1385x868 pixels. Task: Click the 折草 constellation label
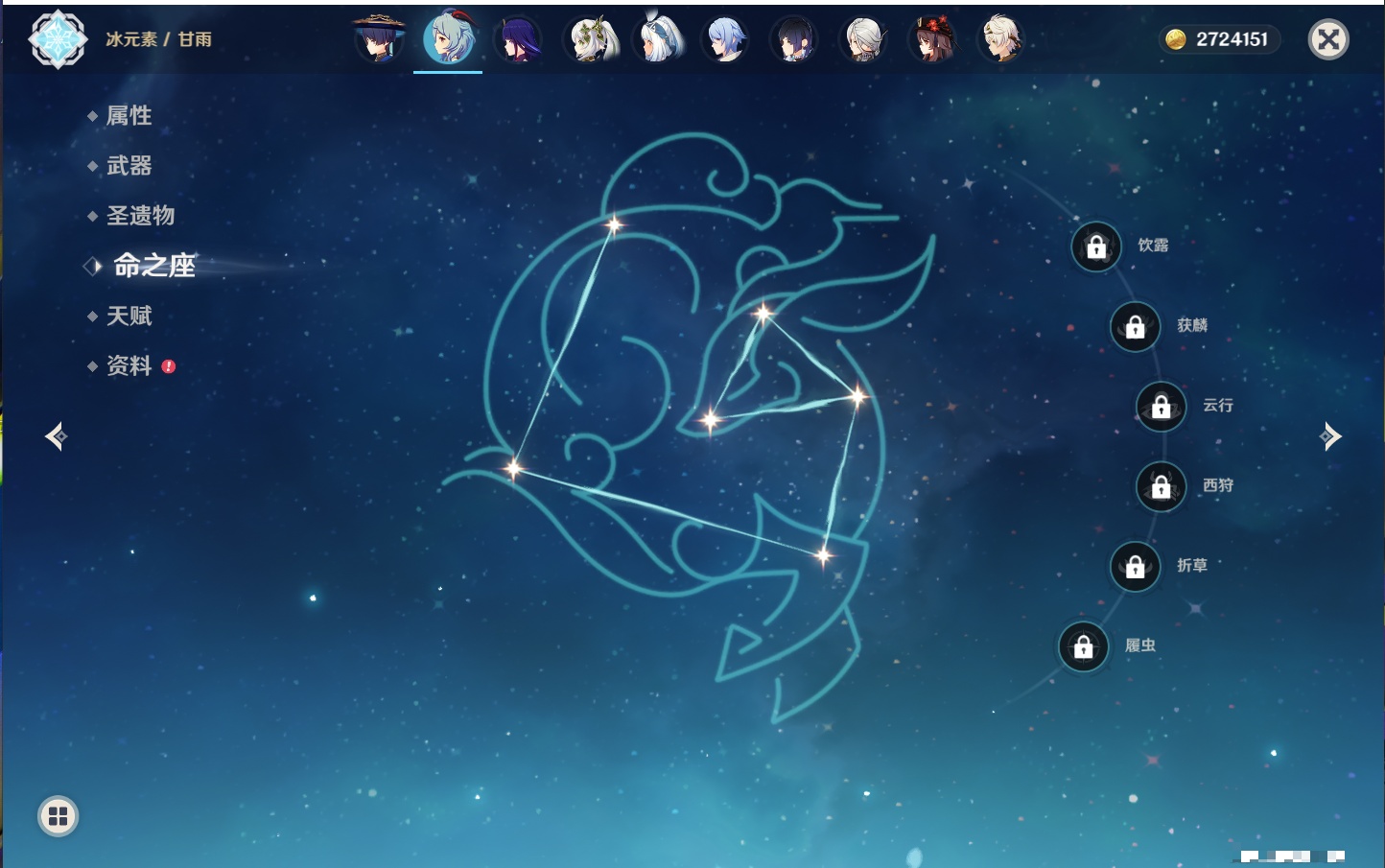(1192, 566)
